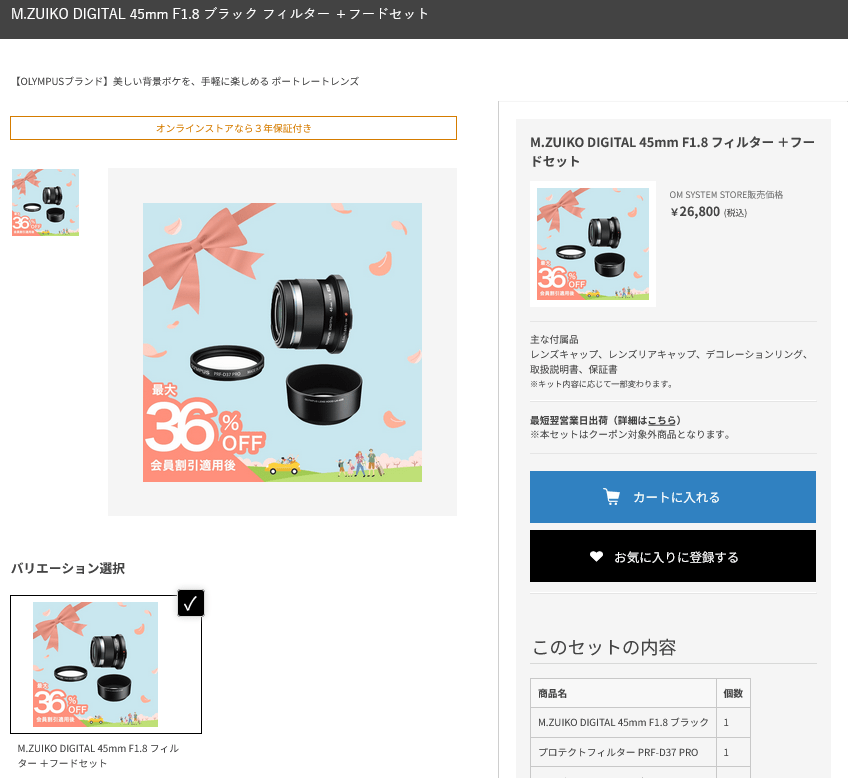This screenshot has width=849, height=778.
Task: Click the product thumbnail beside the ¥26,800 price
Action: click(x=593, y=244)
